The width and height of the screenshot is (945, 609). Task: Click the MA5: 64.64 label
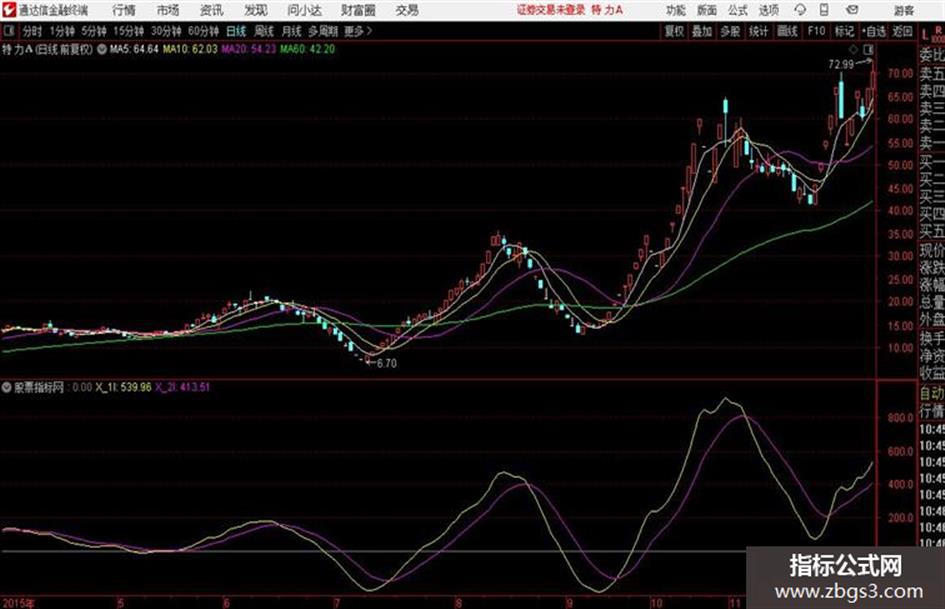(134, 49)
